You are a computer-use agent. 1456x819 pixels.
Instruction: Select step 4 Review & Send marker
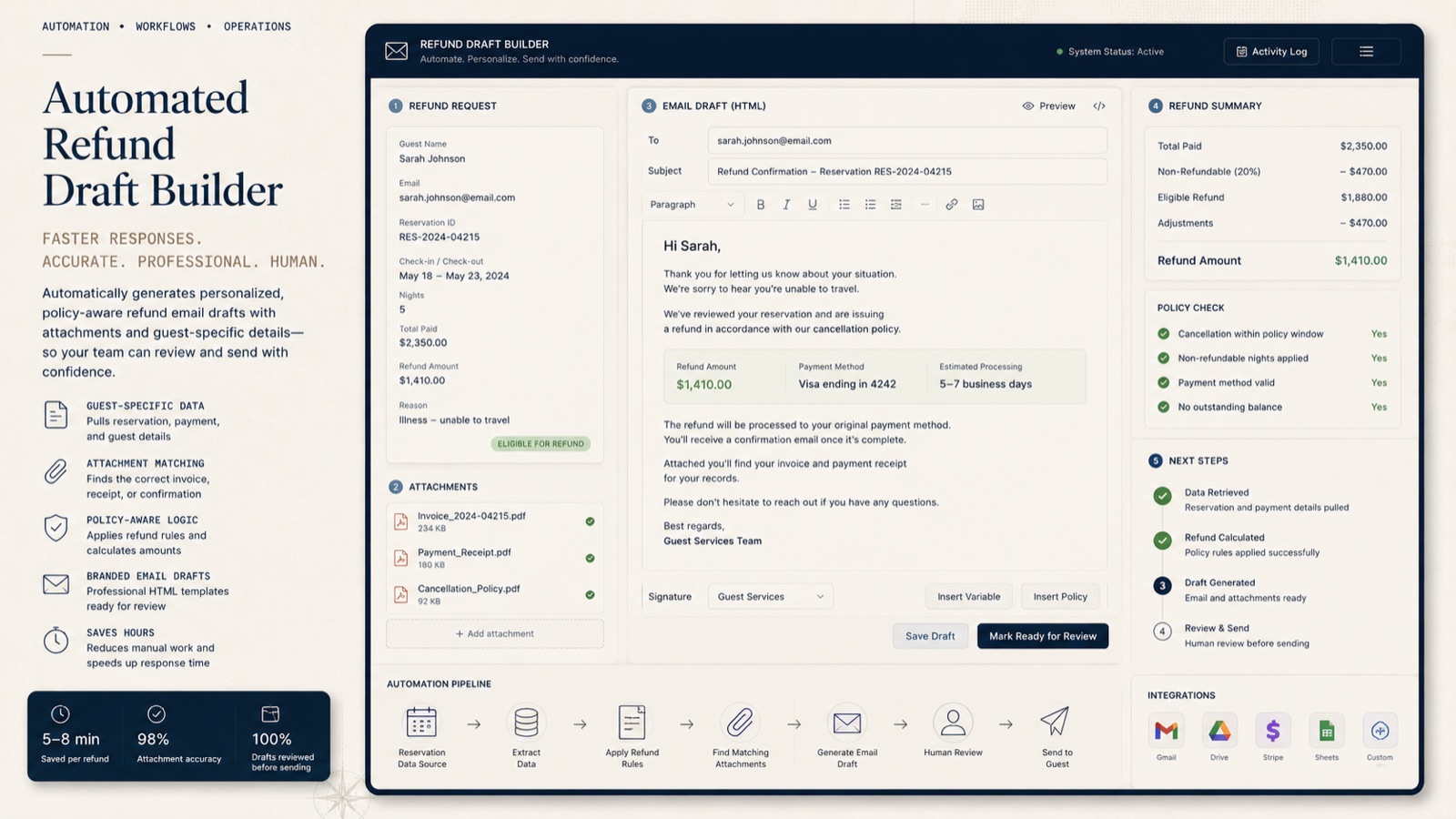tap(1162, 631)
